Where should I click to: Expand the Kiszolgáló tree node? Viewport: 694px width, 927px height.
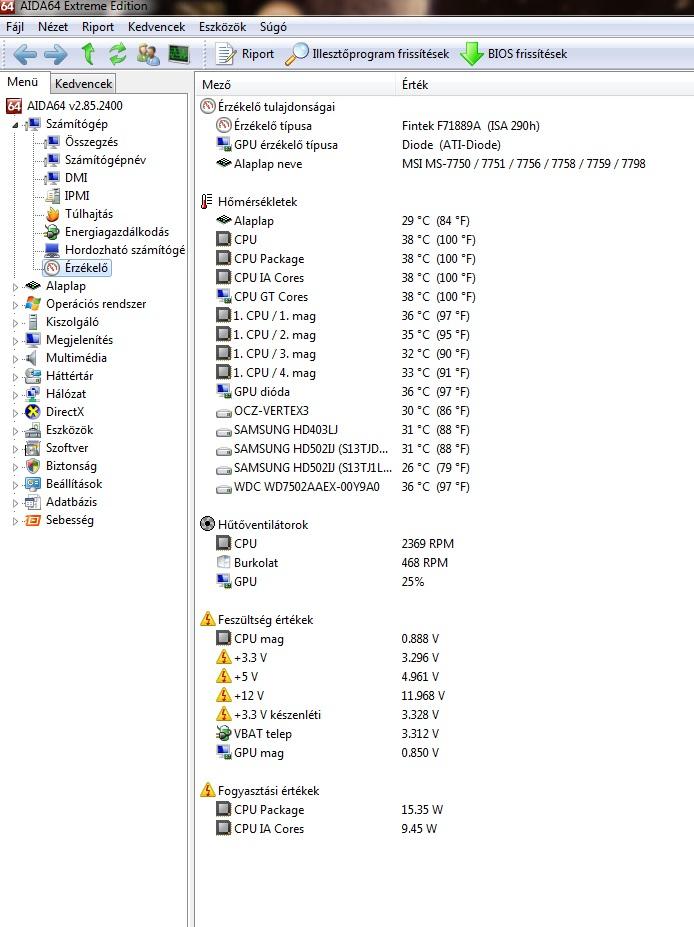[15, 323]
